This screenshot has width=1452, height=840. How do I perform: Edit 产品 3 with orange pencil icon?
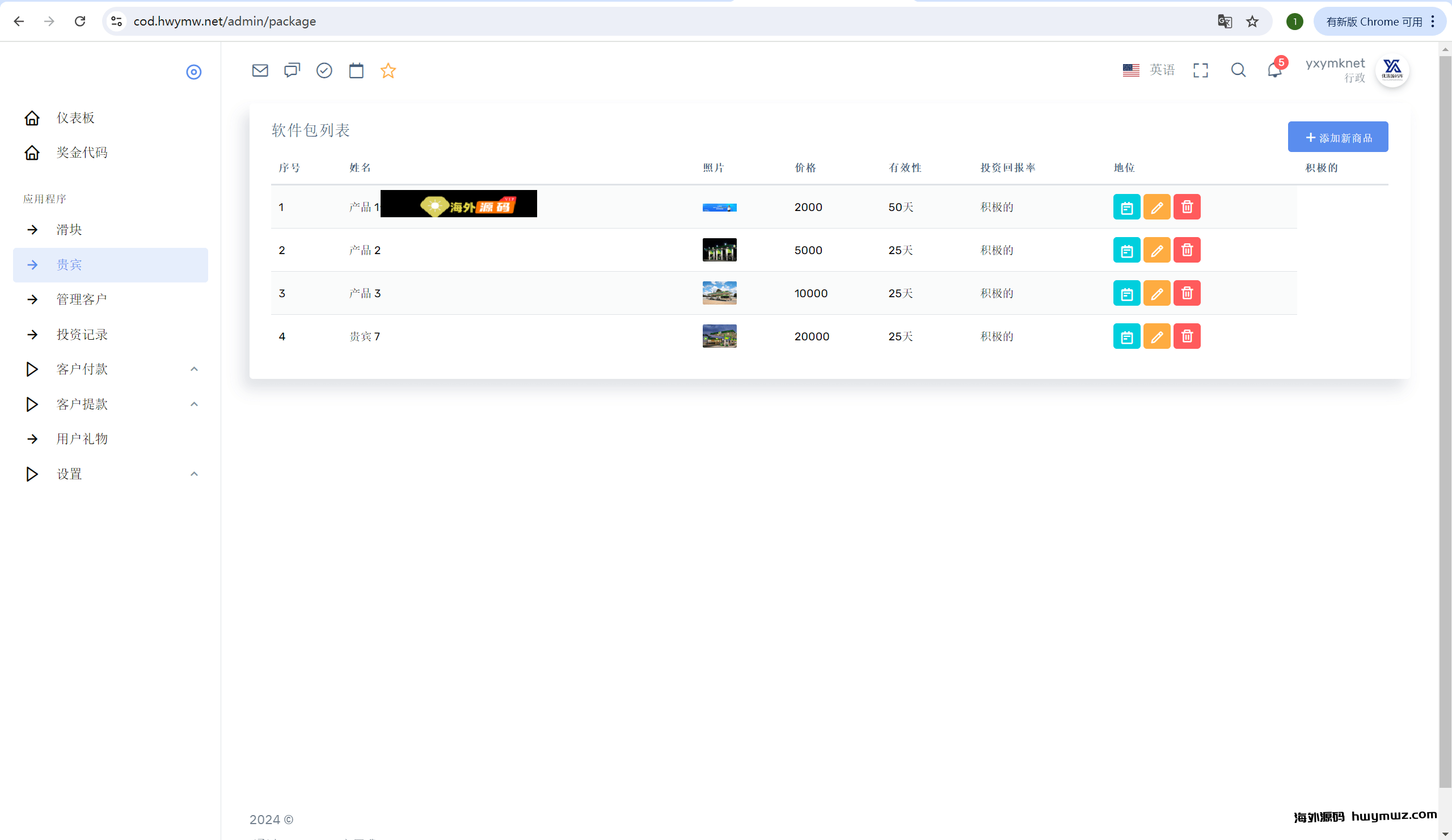click(1156, 293)
